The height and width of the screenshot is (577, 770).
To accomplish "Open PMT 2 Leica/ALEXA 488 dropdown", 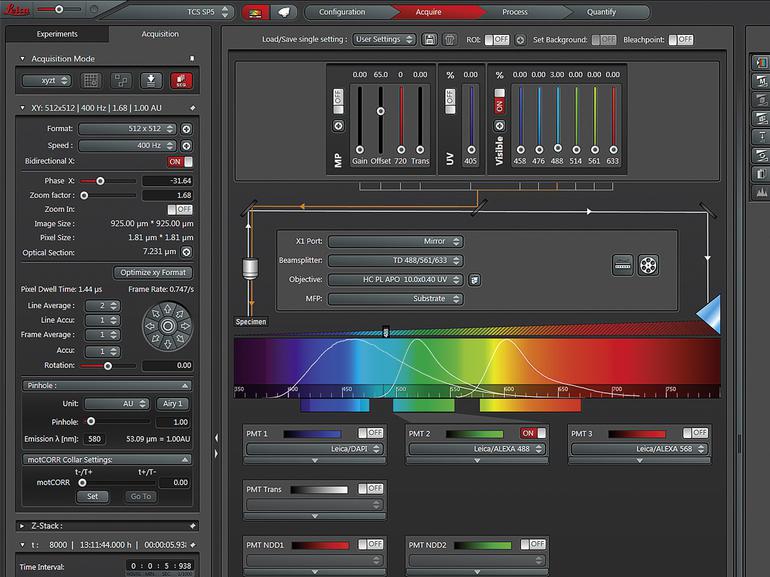I will point(477,449).
